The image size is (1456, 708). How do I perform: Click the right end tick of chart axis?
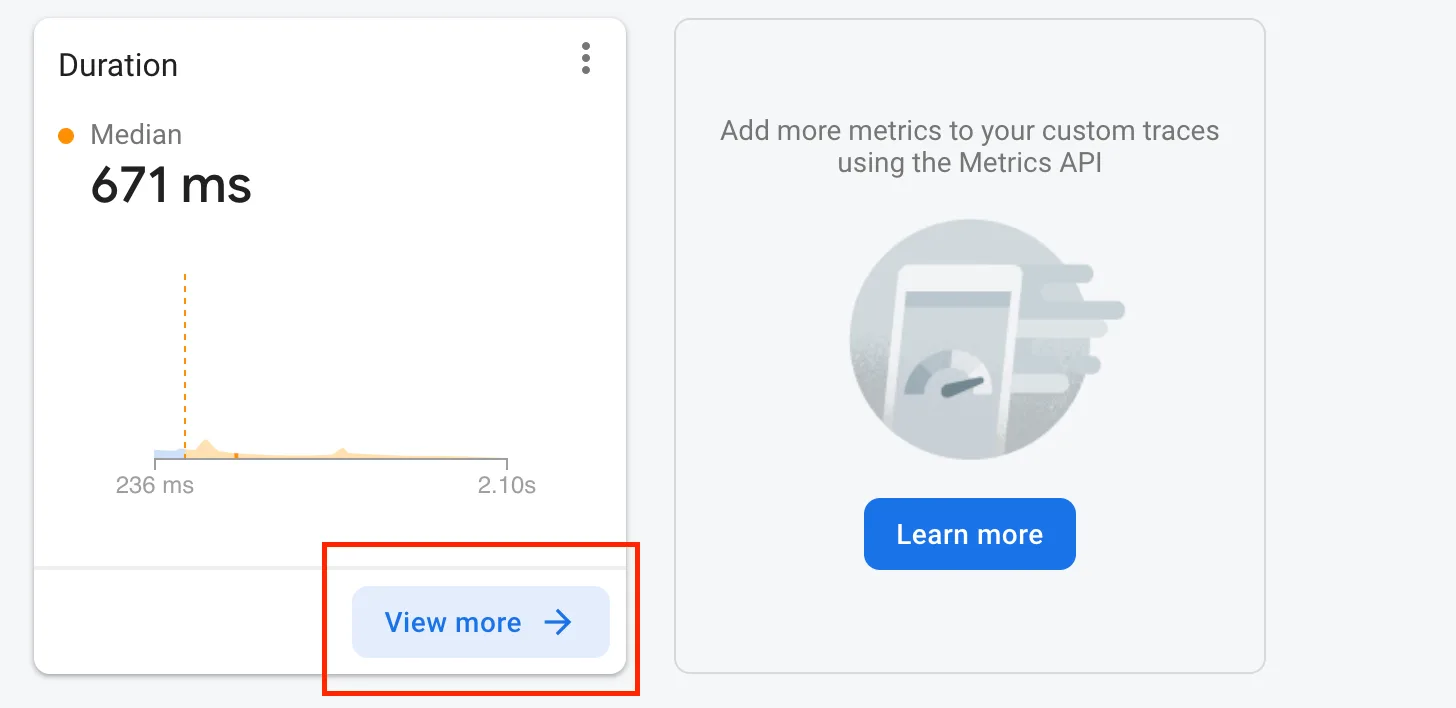[507, 463]
